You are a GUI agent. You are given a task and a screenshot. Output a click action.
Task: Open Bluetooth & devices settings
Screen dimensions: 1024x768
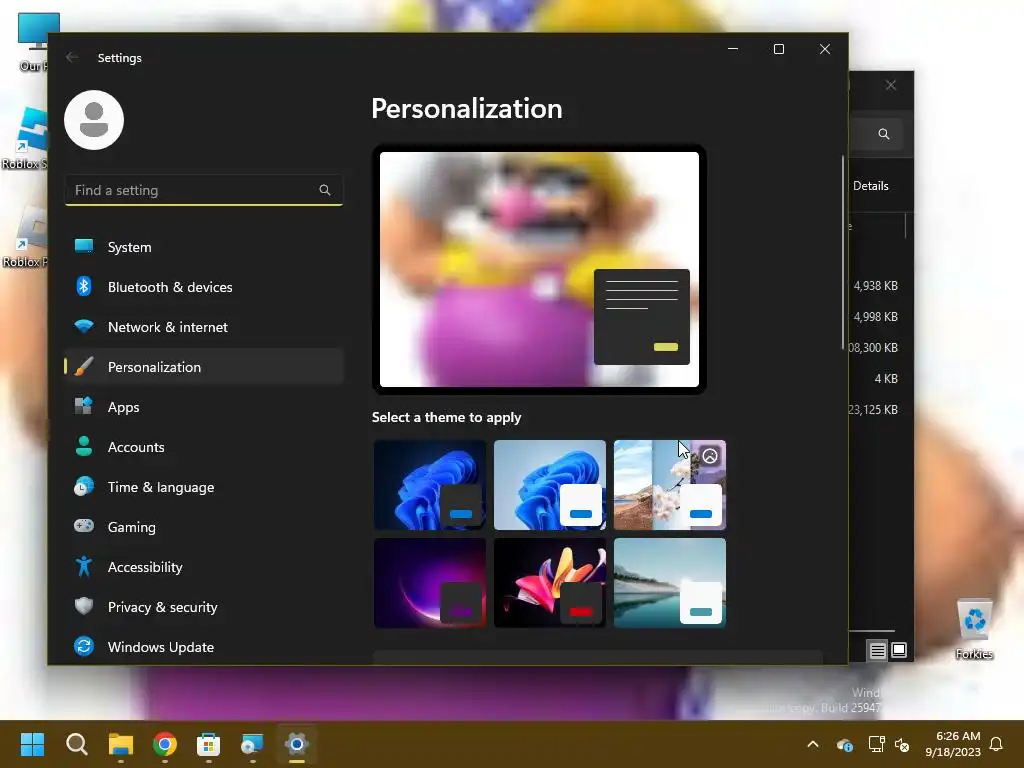[x=204, y=287]
